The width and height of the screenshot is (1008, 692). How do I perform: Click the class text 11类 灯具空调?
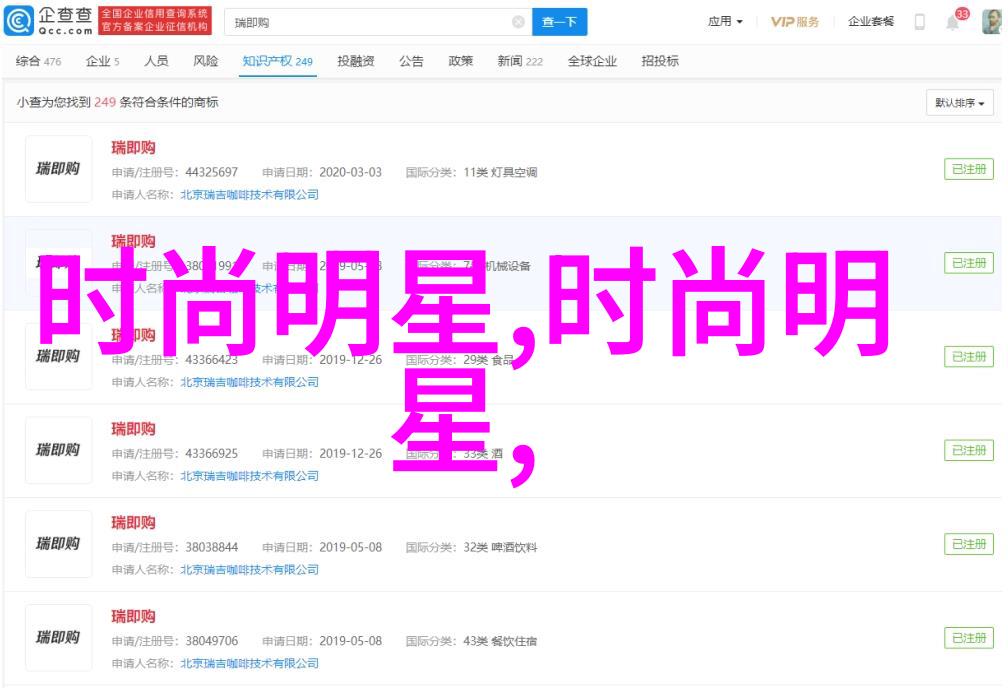(500, 172)
